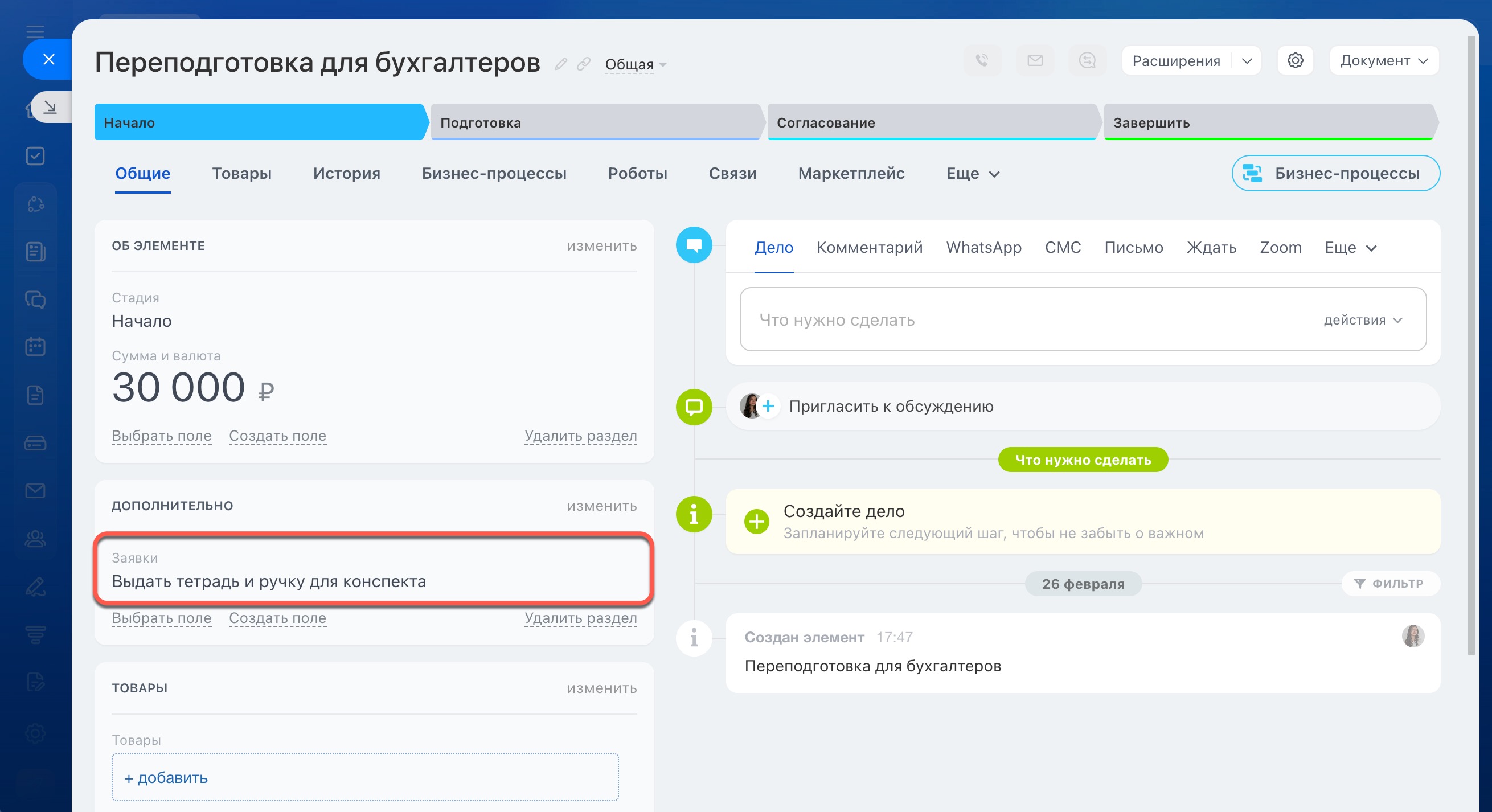Open the settings gear icon
The height and width of the screenshot is (812, 1492).
click(x=1295, y=60)
